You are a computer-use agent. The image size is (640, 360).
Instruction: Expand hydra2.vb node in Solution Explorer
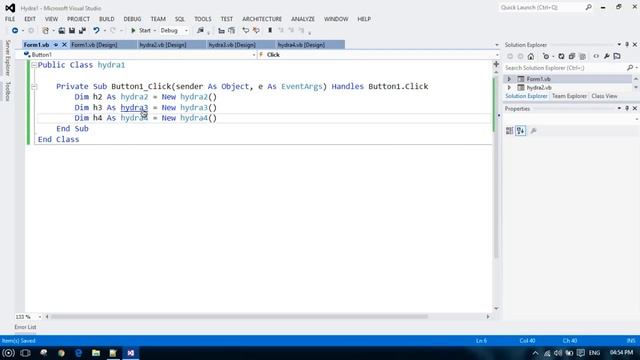coord(509,87)
